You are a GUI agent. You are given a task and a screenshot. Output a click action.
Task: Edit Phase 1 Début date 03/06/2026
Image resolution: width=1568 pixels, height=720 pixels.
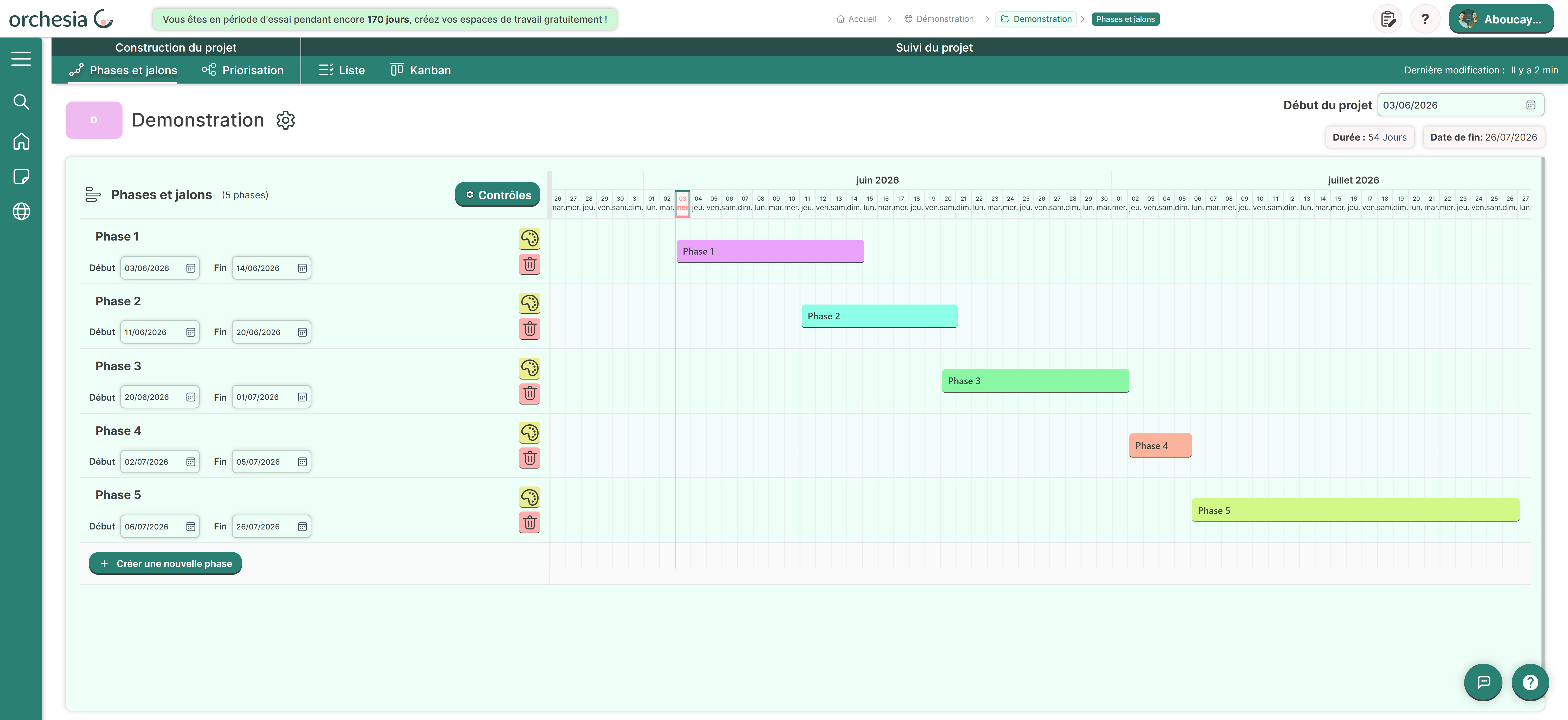pyautogui.click(x=159, y=268)
